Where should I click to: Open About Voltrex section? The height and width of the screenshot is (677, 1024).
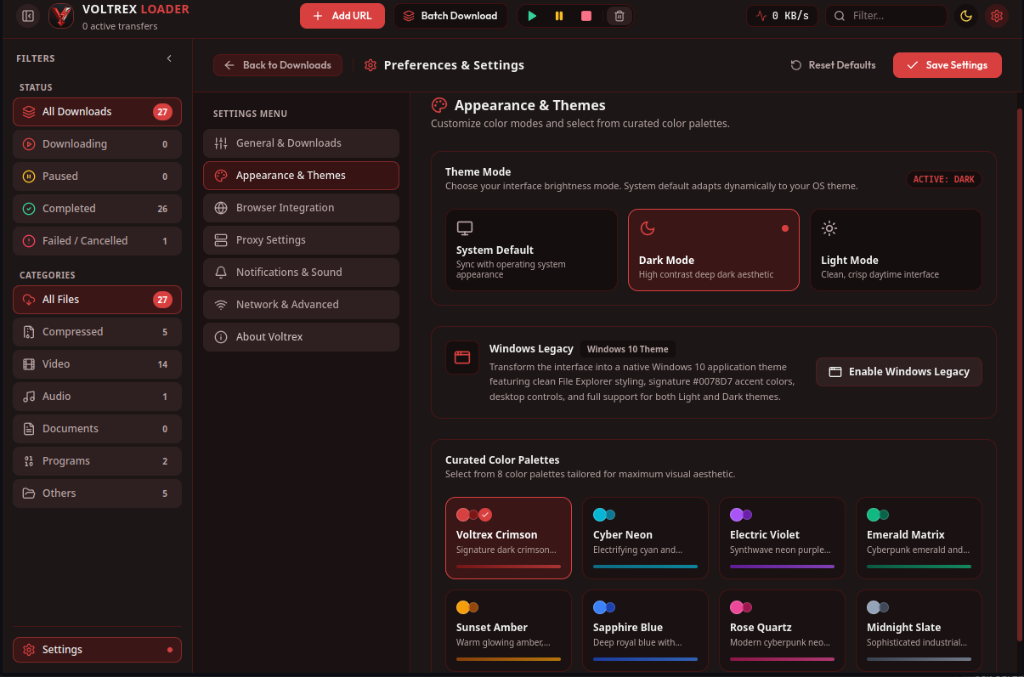coord(301,337)
